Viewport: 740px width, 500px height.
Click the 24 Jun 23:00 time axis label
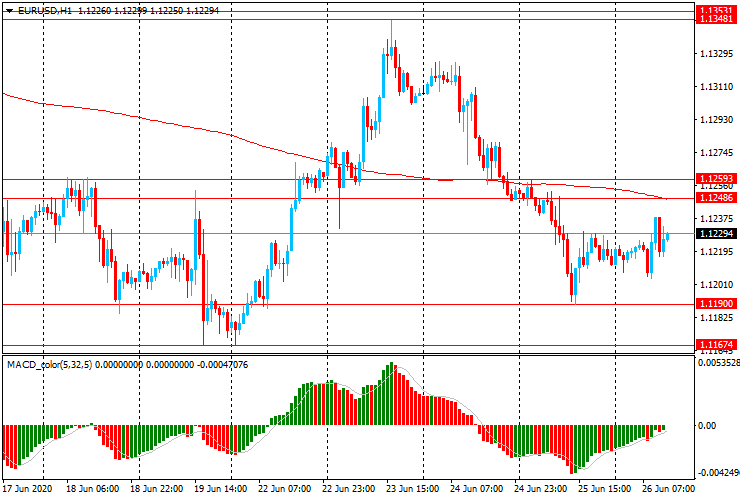tap(541, 488)
